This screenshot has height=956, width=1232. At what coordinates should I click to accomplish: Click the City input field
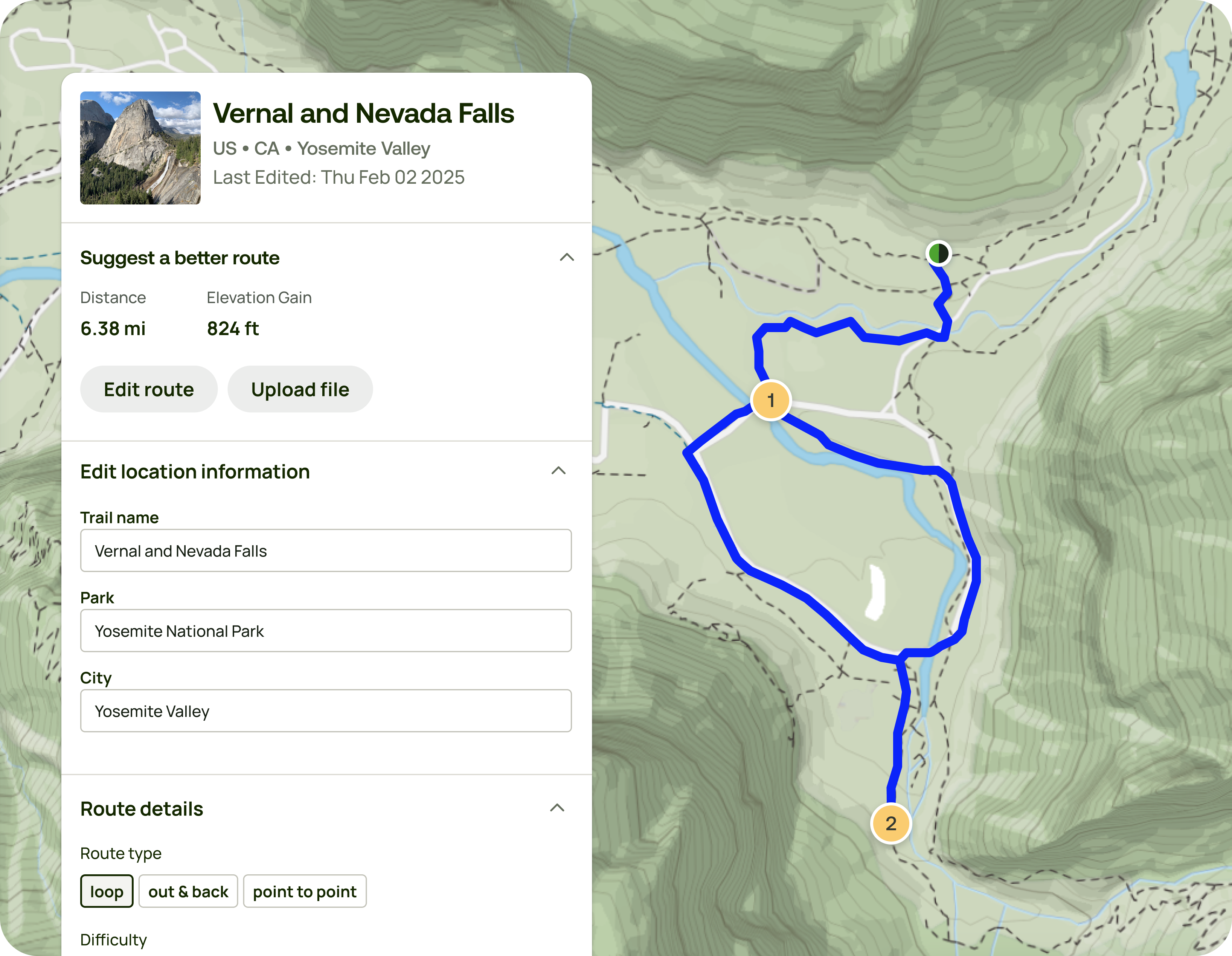[x=325, y=711]
